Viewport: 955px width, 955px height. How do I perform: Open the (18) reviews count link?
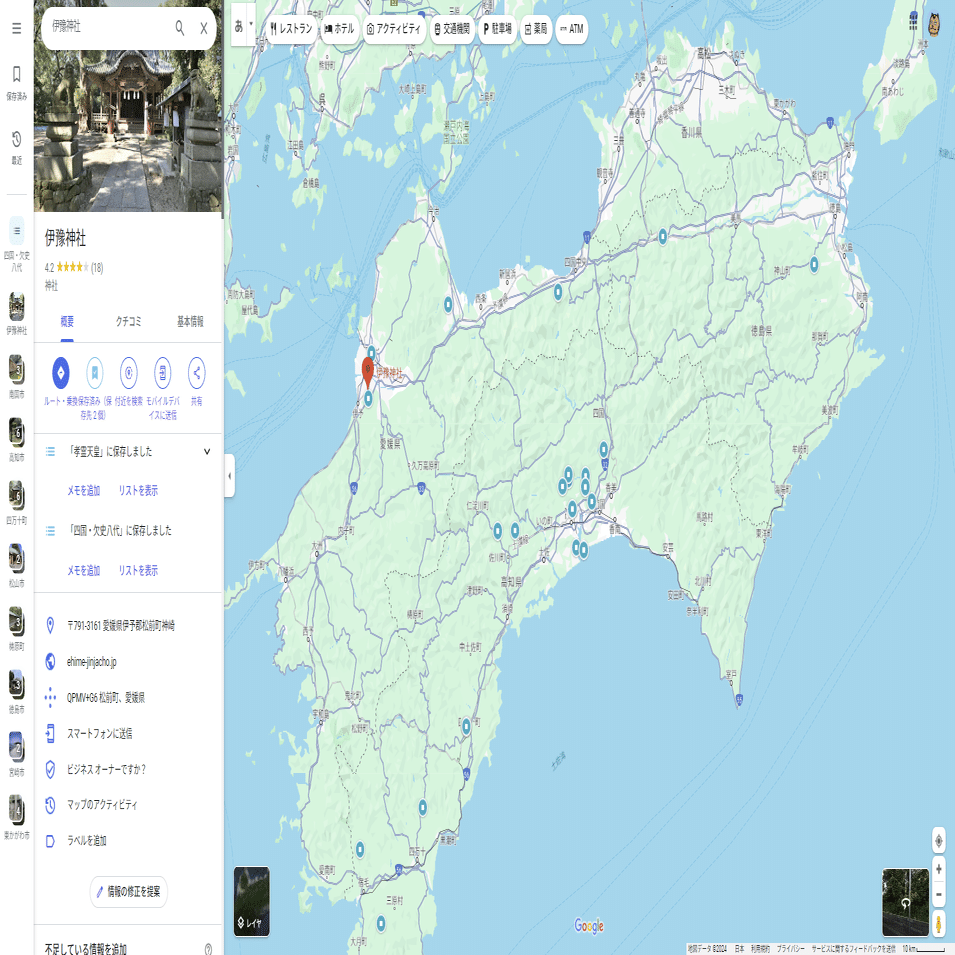pyautogui.click(x=97, y=267)
